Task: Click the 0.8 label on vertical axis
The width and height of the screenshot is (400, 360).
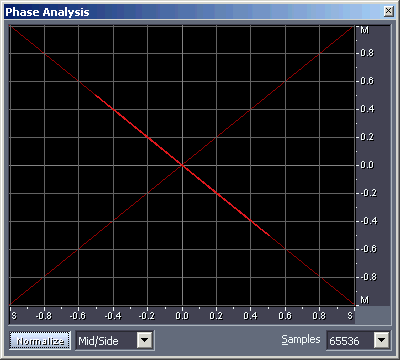Action: pos(367,53)
